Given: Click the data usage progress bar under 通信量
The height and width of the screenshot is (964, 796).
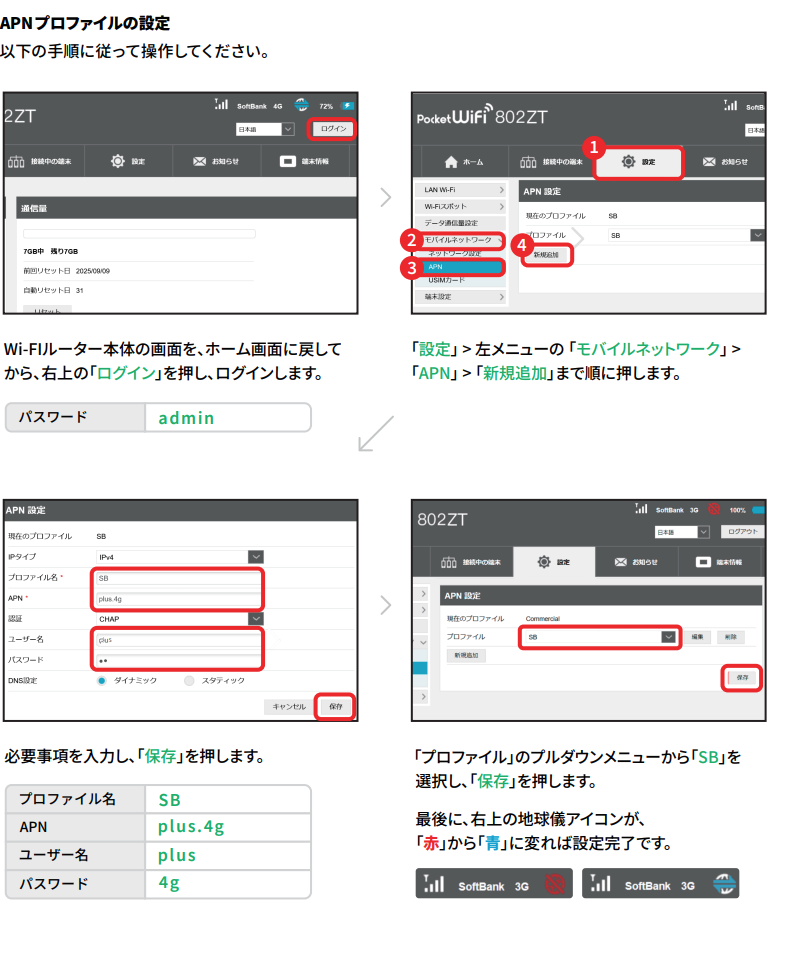Looking at the screenshot, I should tap(139, 234).
